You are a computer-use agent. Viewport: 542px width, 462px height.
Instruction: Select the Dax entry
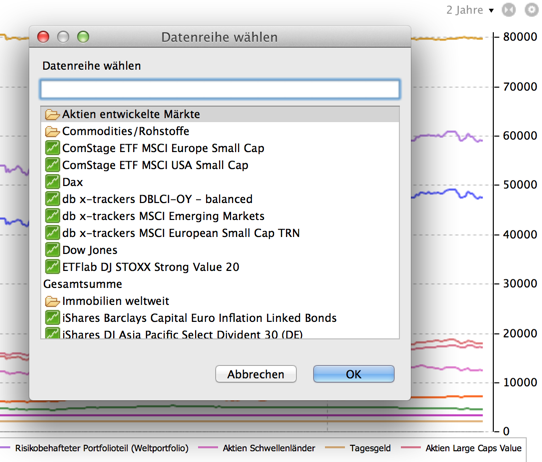(220, 182)
